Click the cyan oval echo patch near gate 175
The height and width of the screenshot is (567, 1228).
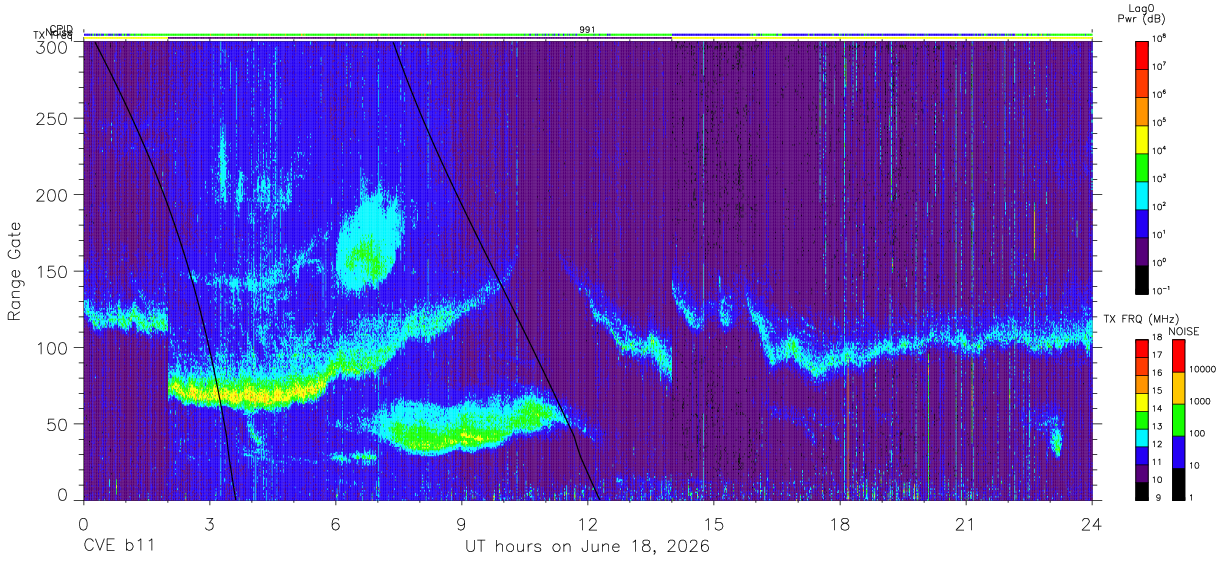(368, 238)
